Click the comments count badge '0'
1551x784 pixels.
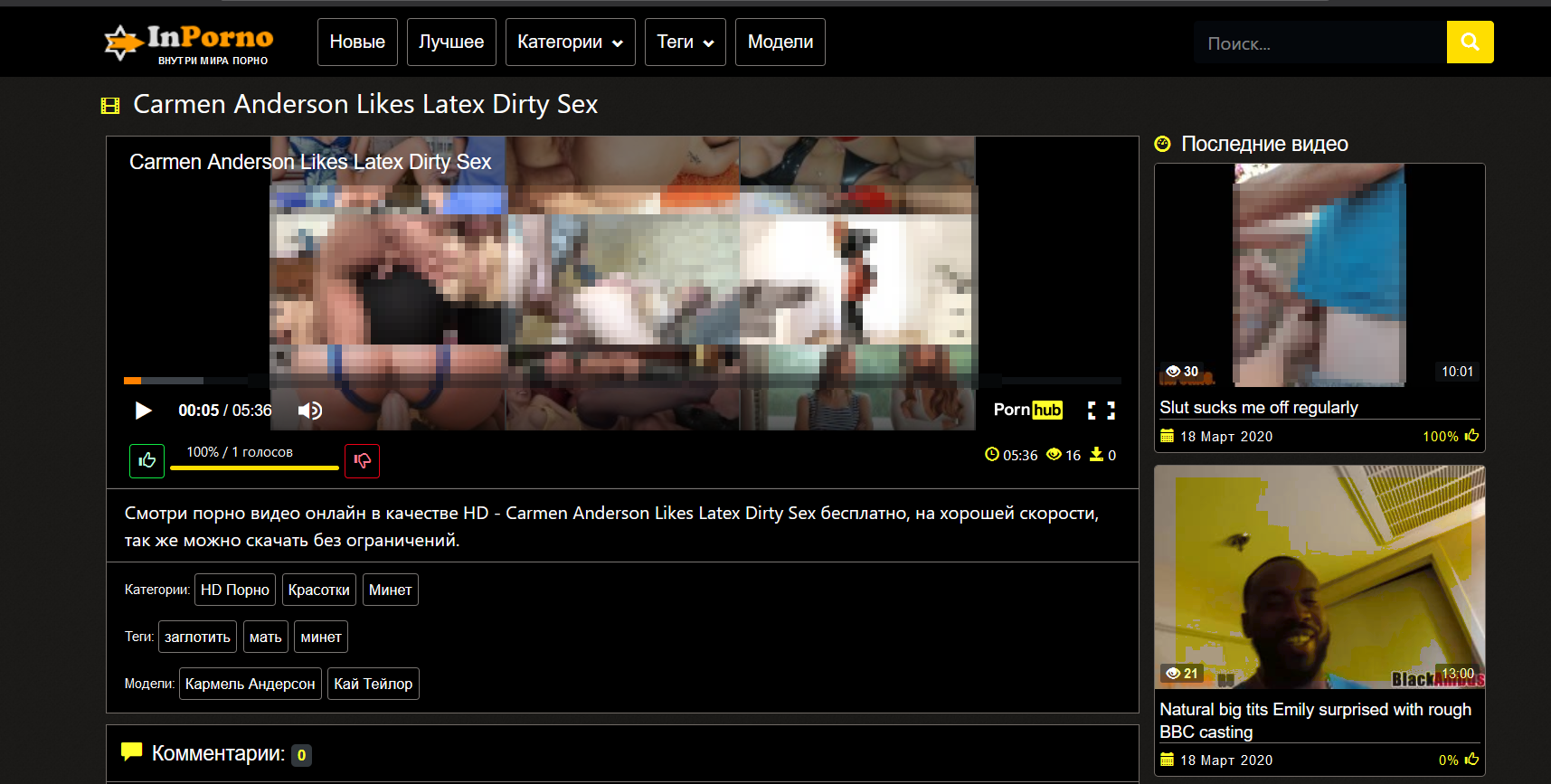click(301, 755)
